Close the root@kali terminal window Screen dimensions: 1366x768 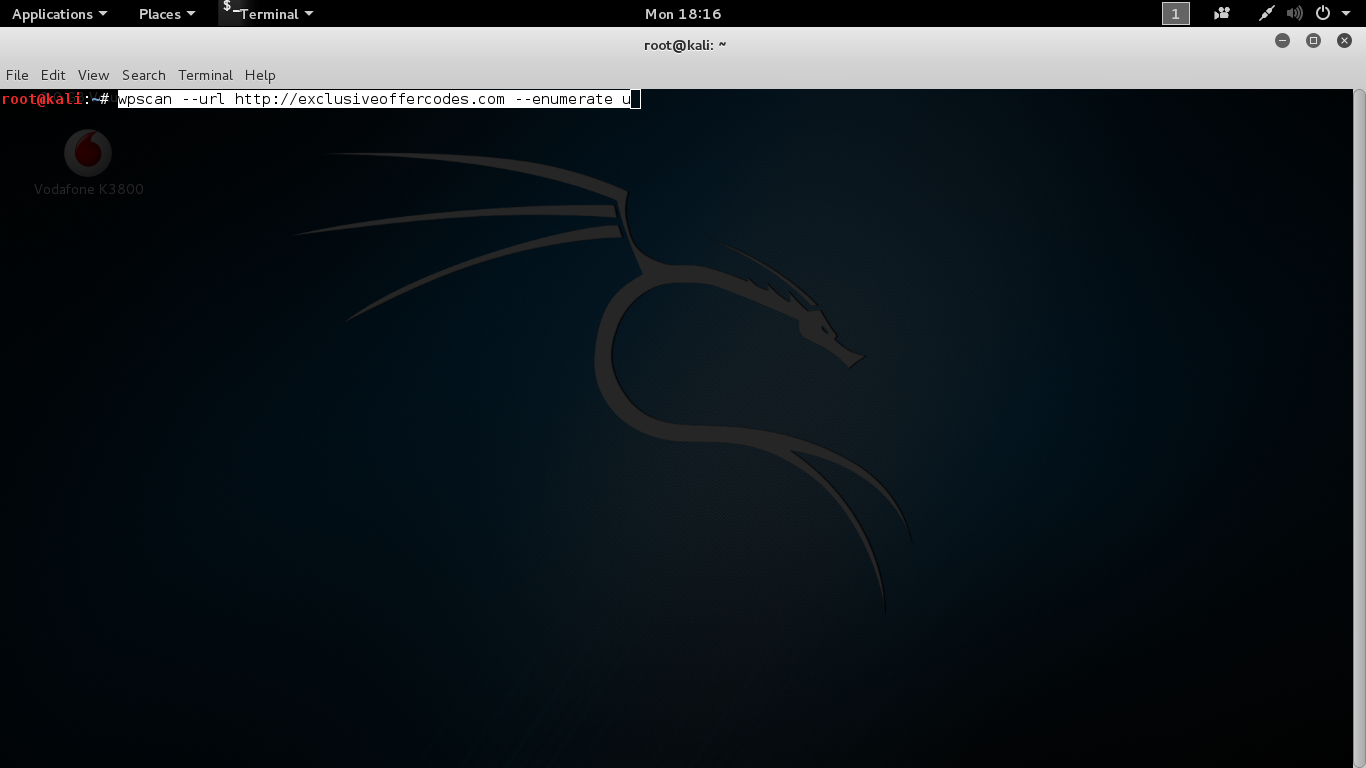[x=1345, y=41]
